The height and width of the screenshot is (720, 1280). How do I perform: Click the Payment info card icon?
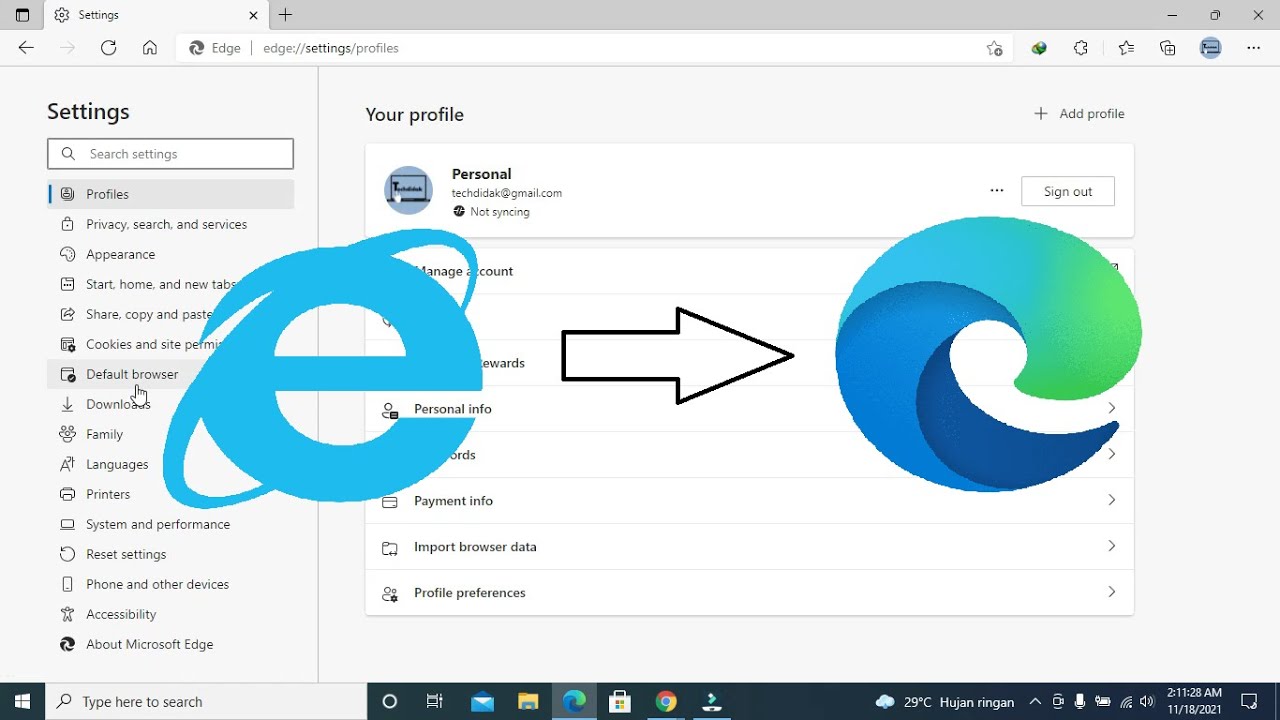pyautogui.click(x=390, y=501)
